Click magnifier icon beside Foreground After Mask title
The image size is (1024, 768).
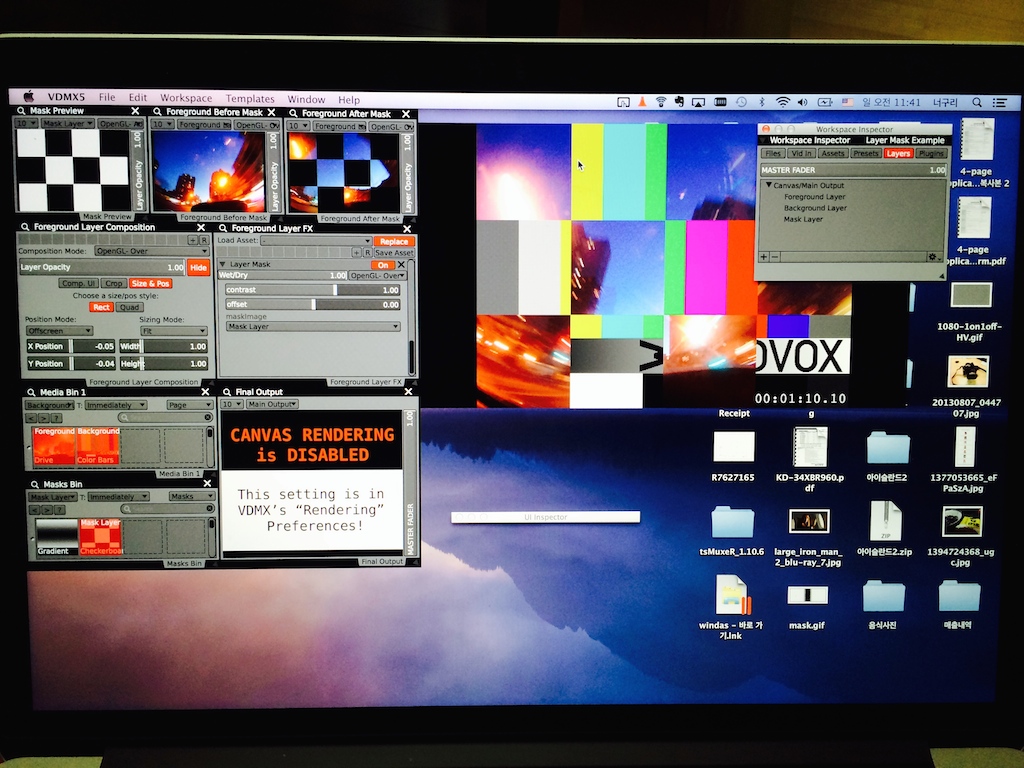pos(293,114)
